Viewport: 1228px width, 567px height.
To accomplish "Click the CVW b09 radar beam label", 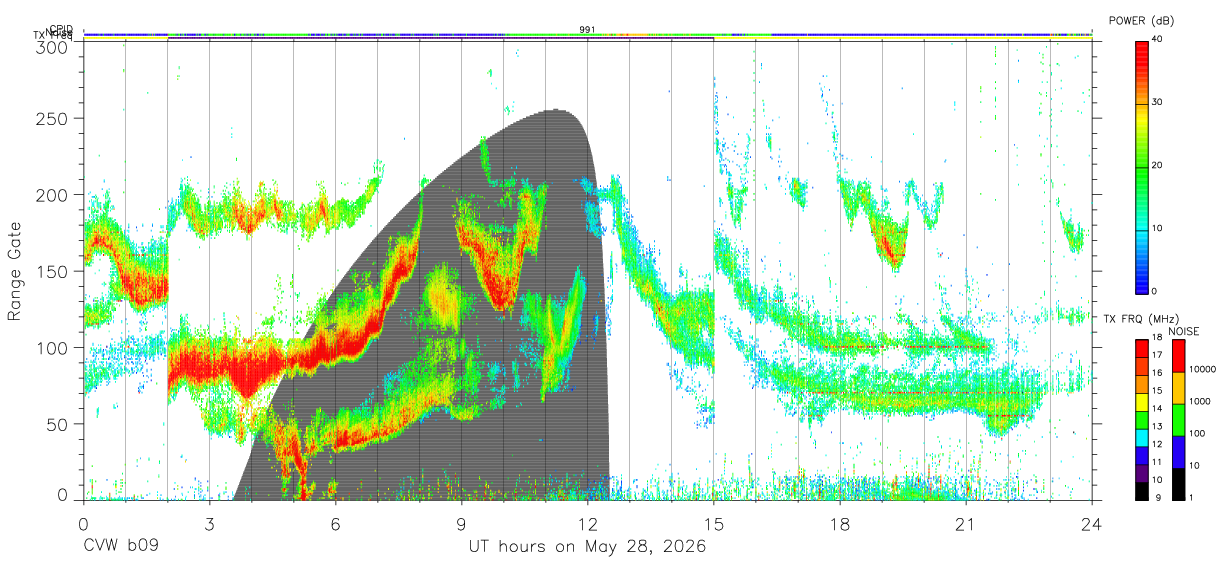I will (121, 547).
